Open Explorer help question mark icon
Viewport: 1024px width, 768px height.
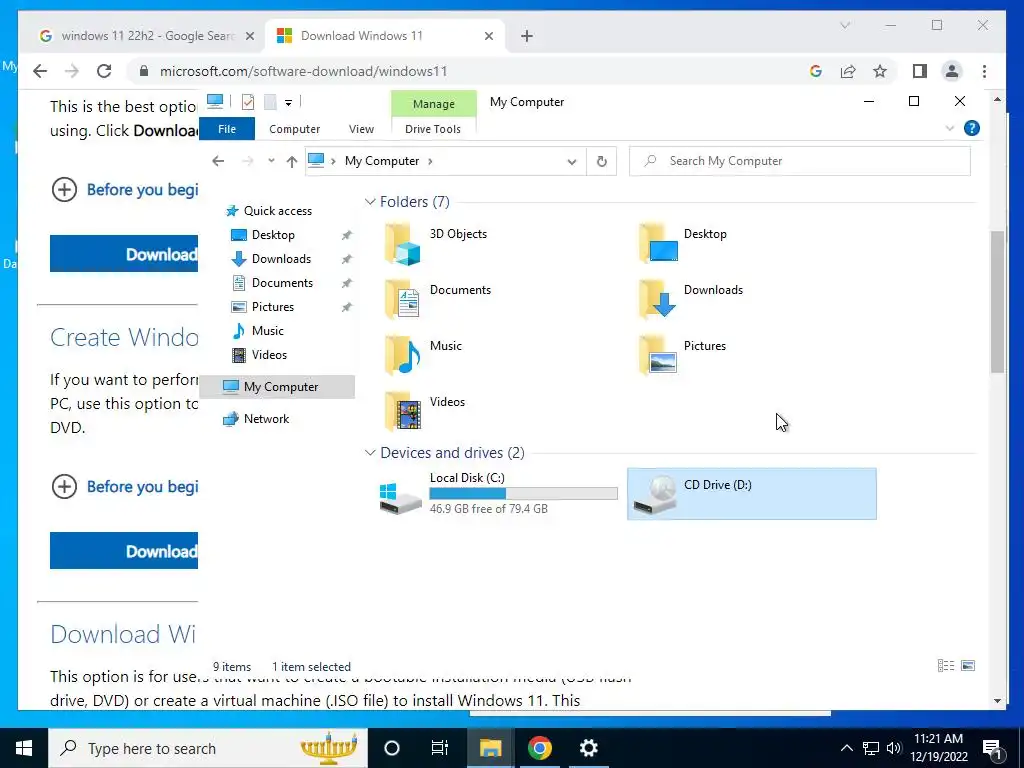click(972, 129)
